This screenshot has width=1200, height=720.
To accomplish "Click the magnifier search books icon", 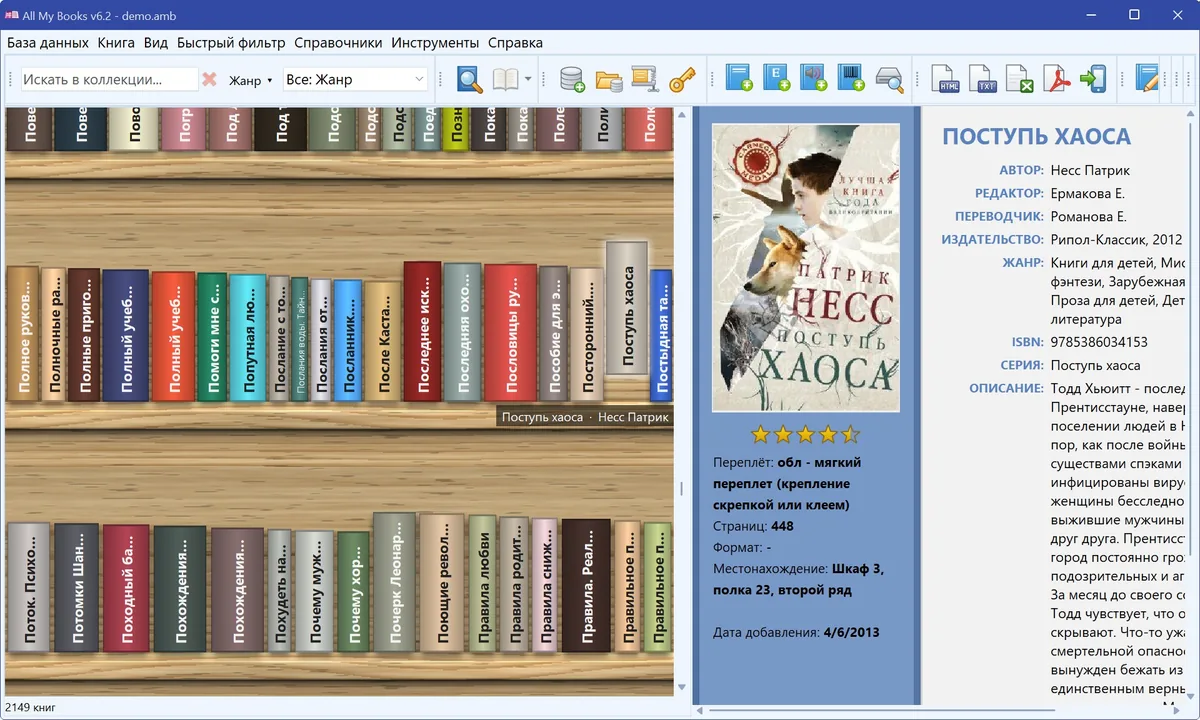I will 470,79.
